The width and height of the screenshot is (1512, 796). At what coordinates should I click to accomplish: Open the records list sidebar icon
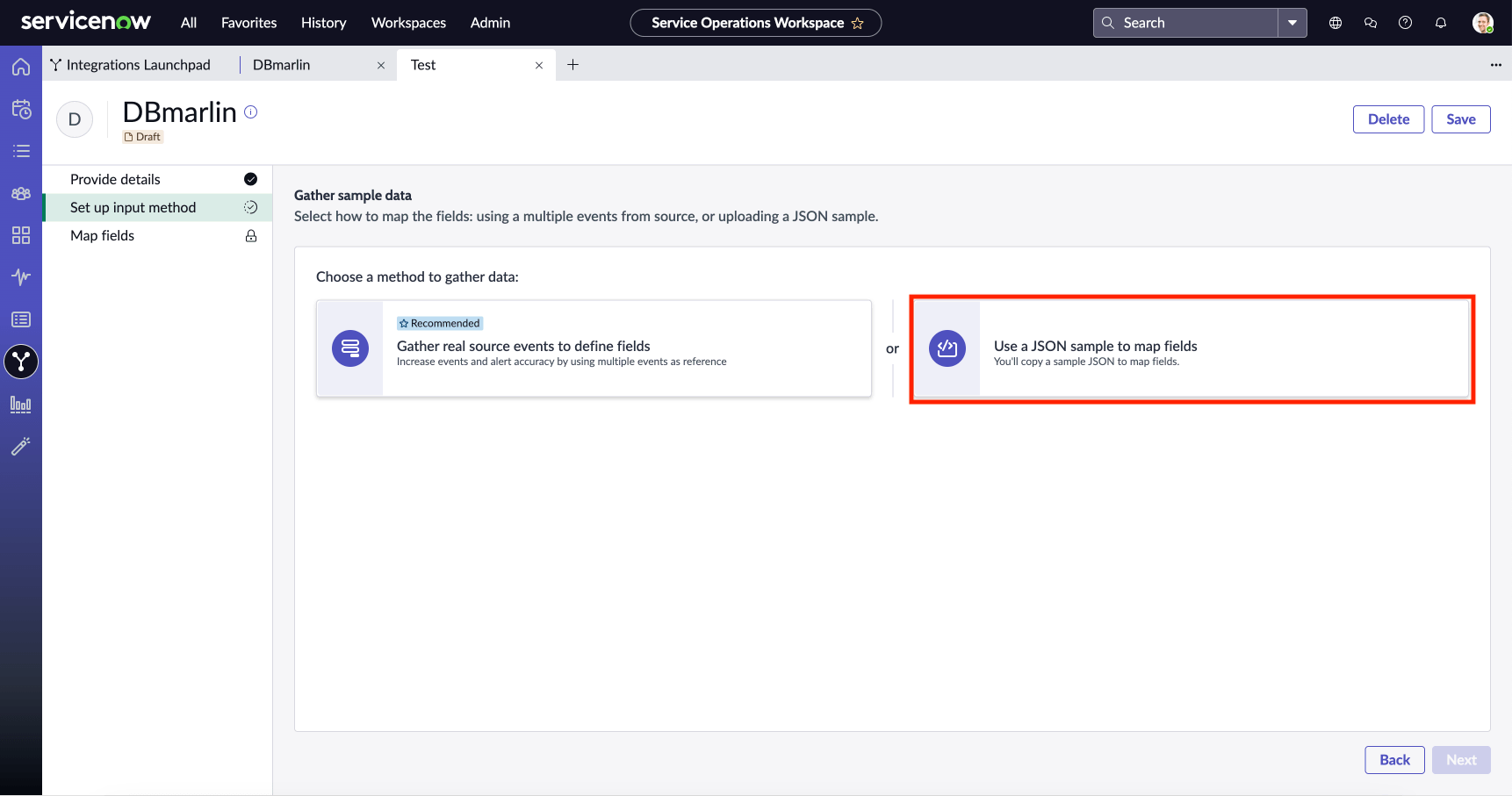(x=21, y=319)
